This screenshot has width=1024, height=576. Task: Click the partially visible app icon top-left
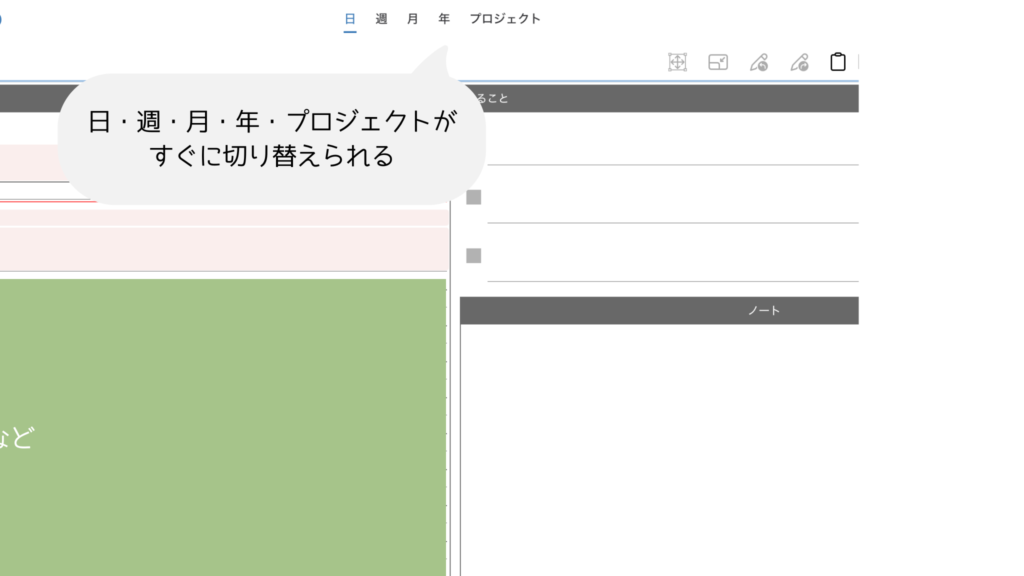click(4, 17)
